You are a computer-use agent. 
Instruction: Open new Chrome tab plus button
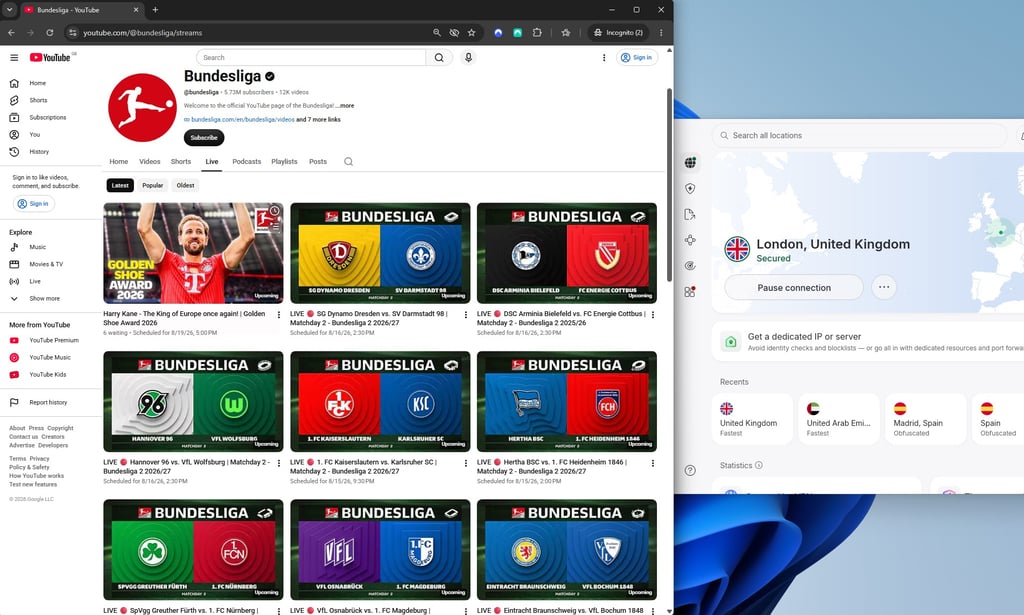[155, 10]
